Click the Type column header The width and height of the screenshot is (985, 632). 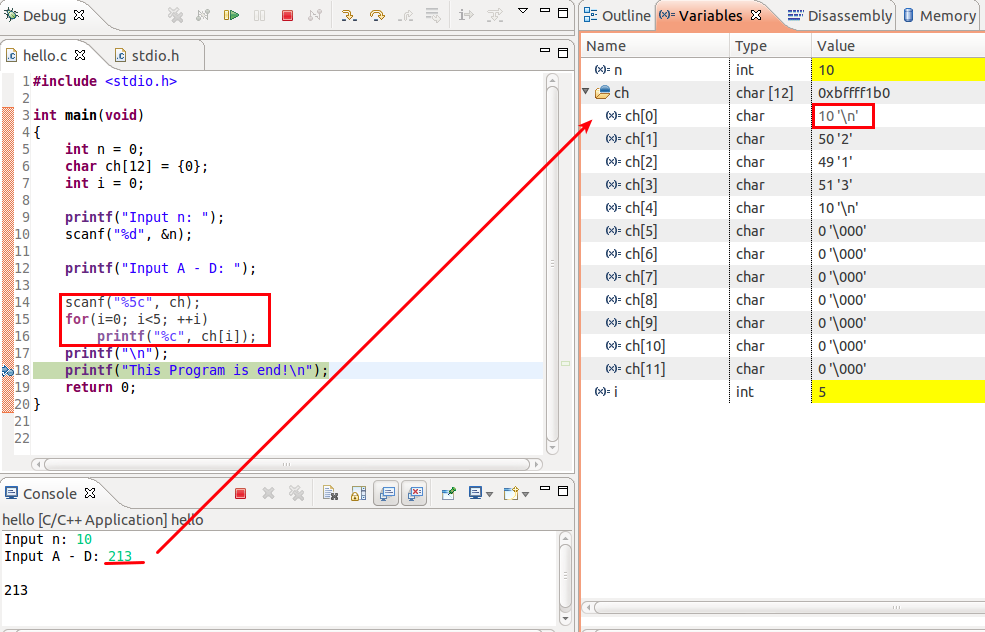[x=770, y=46]
